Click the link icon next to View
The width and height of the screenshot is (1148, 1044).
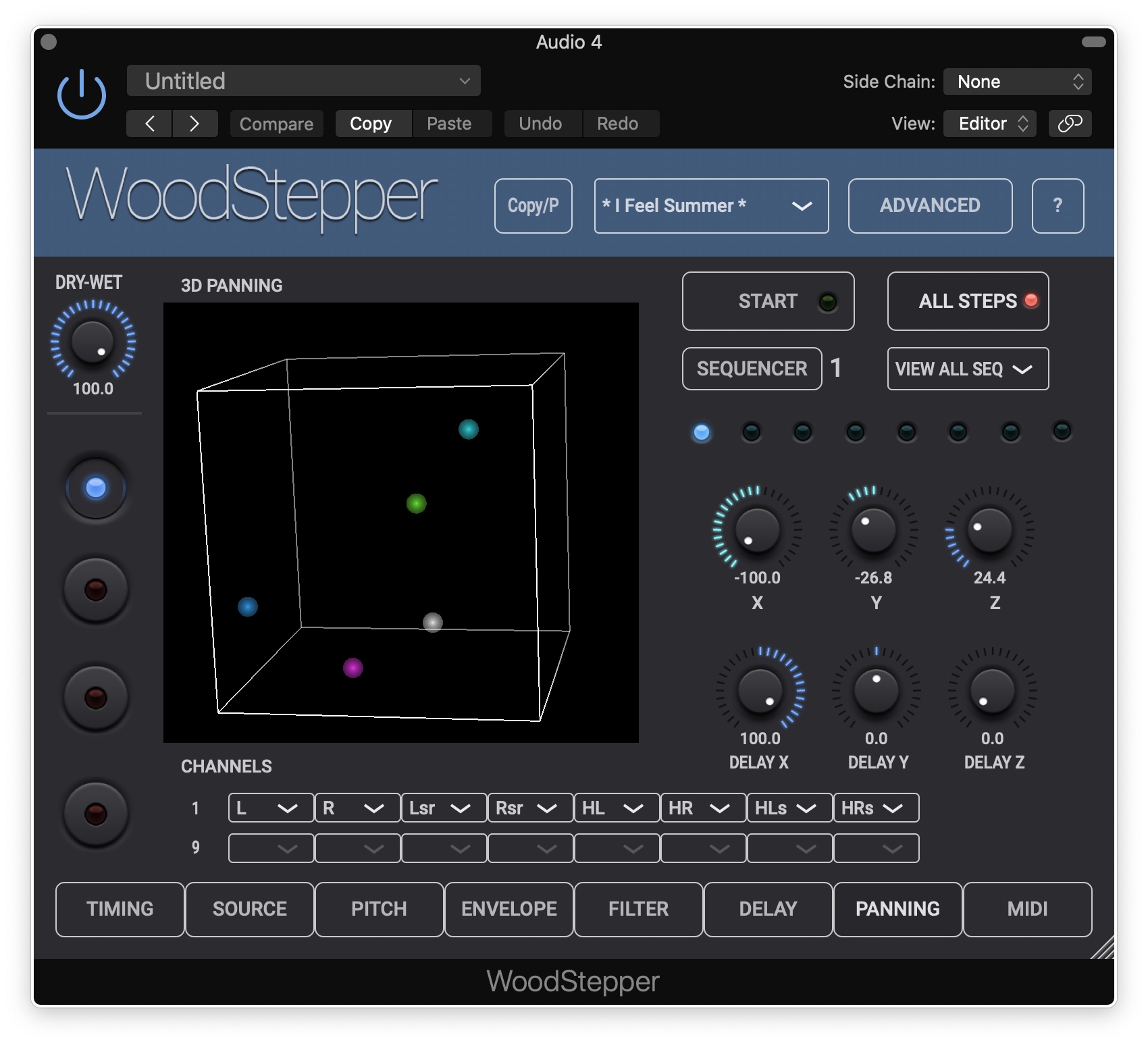tap(1069, 124)
